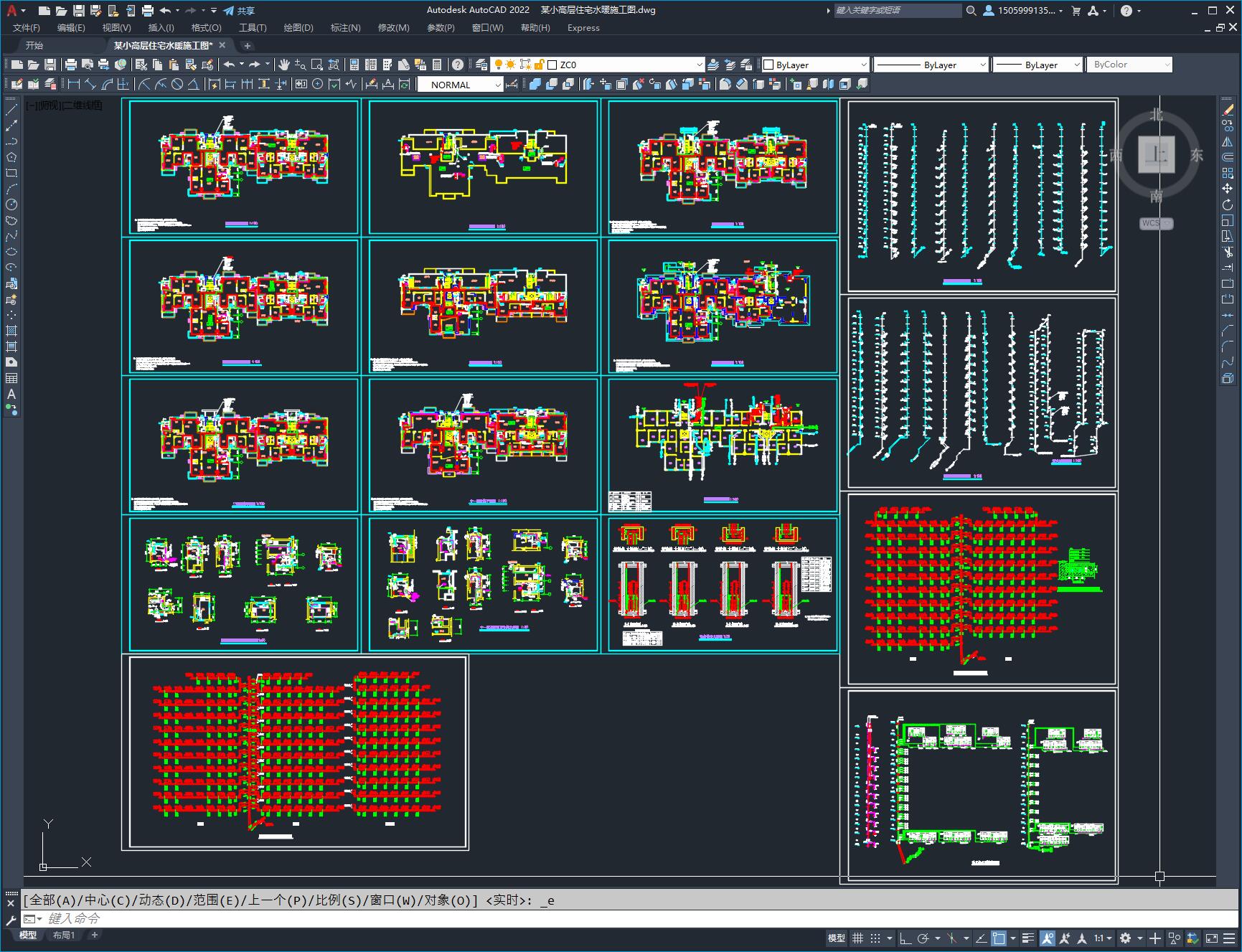Switch to the 布局1 layout tab

[x=63, y=935]
